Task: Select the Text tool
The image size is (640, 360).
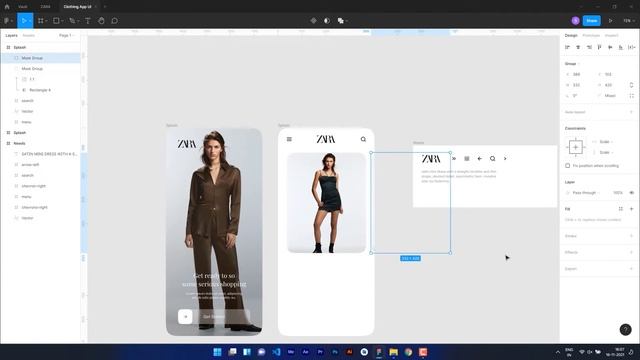Action: point(88,21)
